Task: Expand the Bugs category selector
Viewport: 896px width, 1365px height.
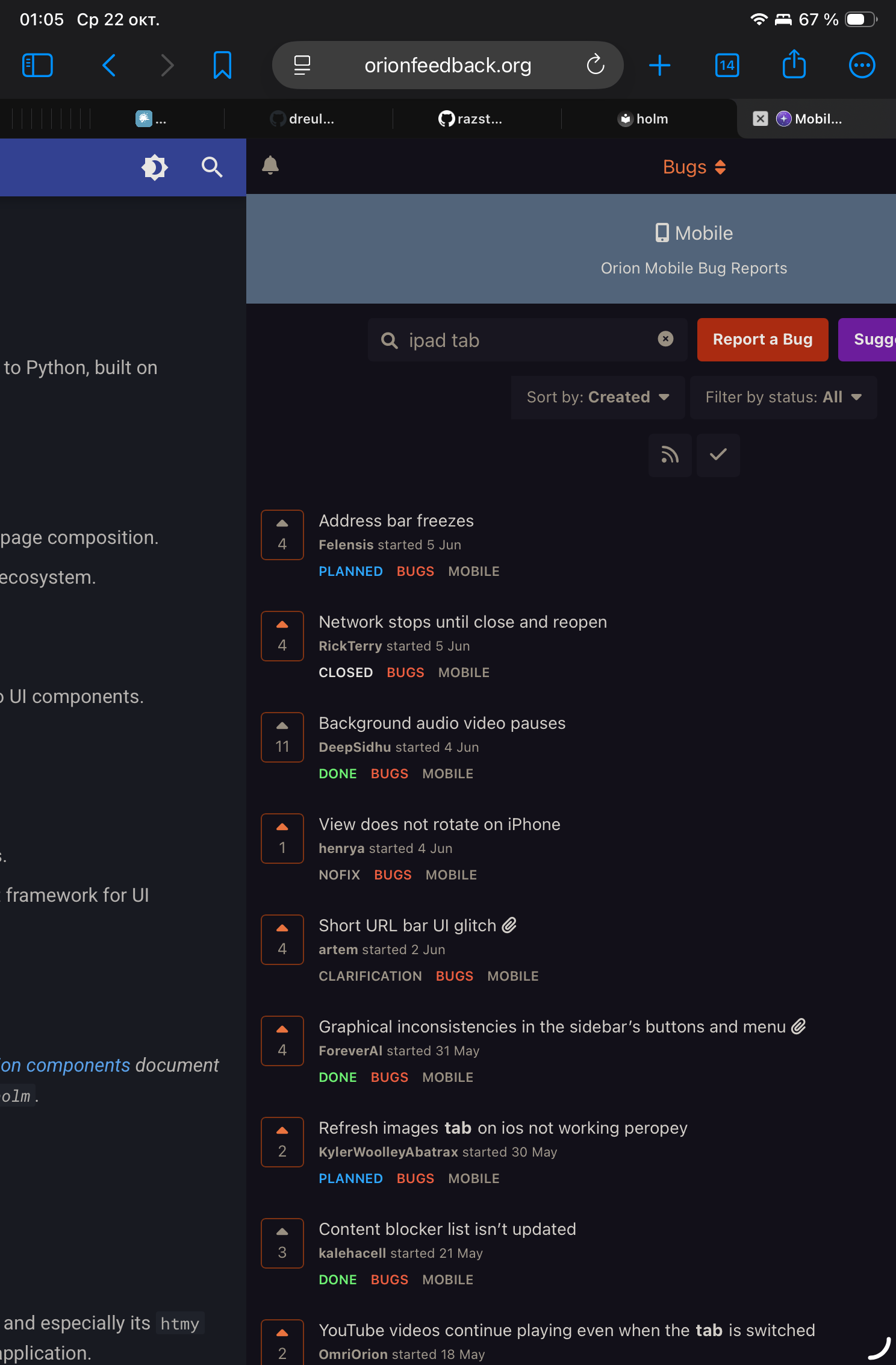Action: coord(694,167)
